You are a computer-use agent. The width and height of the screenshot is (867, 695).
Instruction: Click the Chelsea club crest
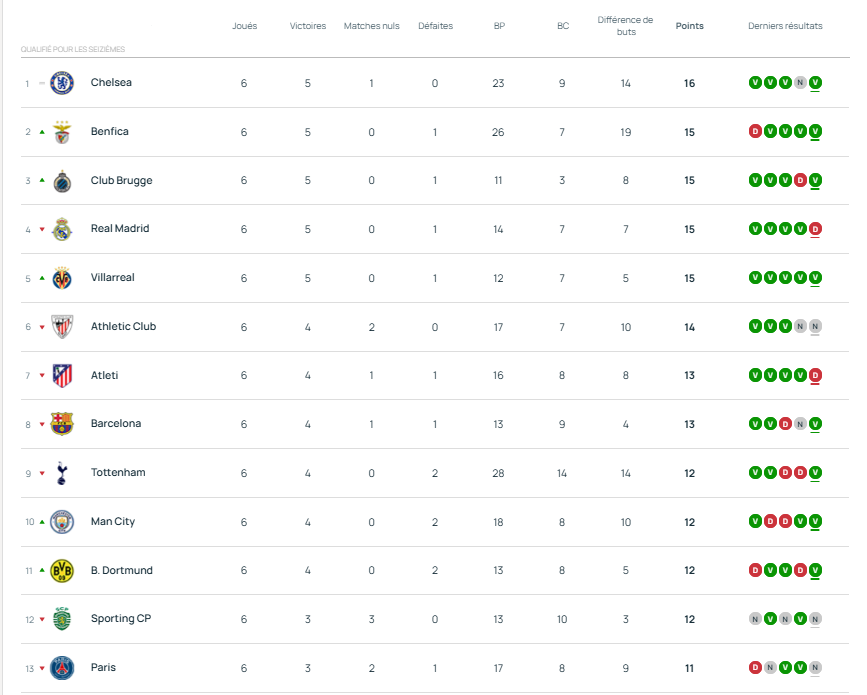[x=62, y=83]
